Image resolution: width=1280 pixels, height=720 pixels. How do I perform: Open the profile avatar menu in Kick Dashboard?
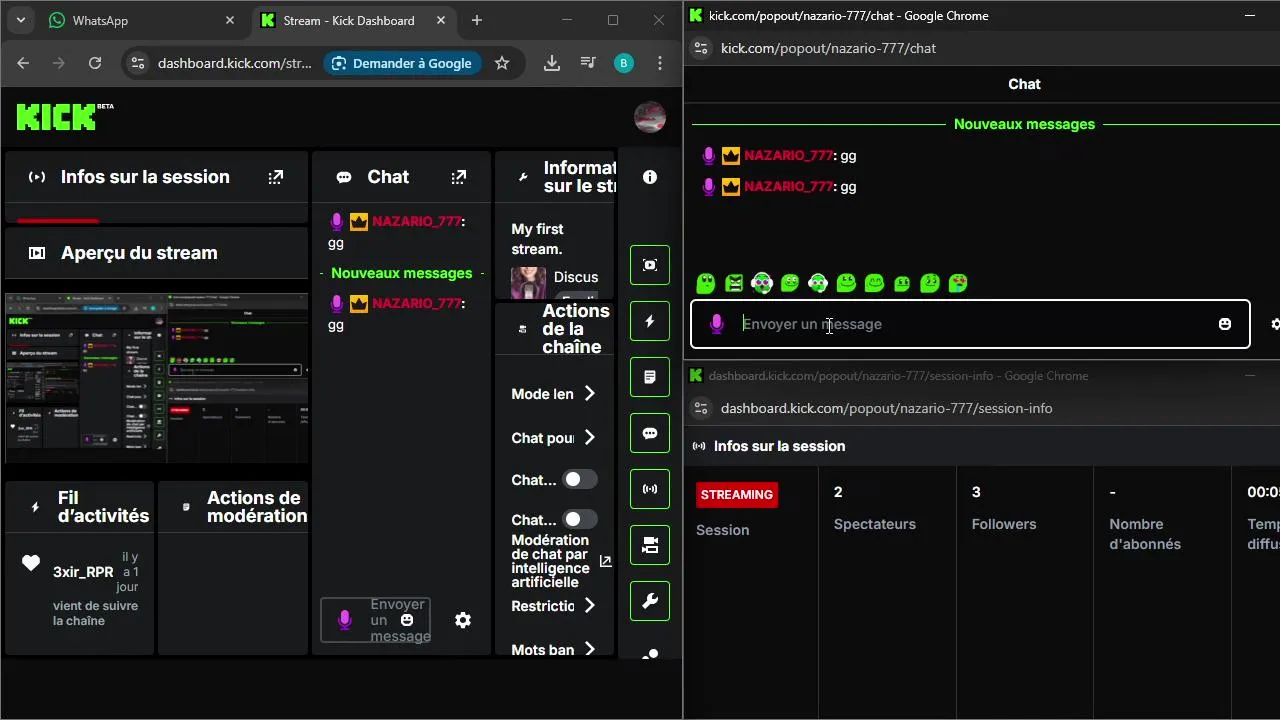pyautogui.click(x=650, y=117)
